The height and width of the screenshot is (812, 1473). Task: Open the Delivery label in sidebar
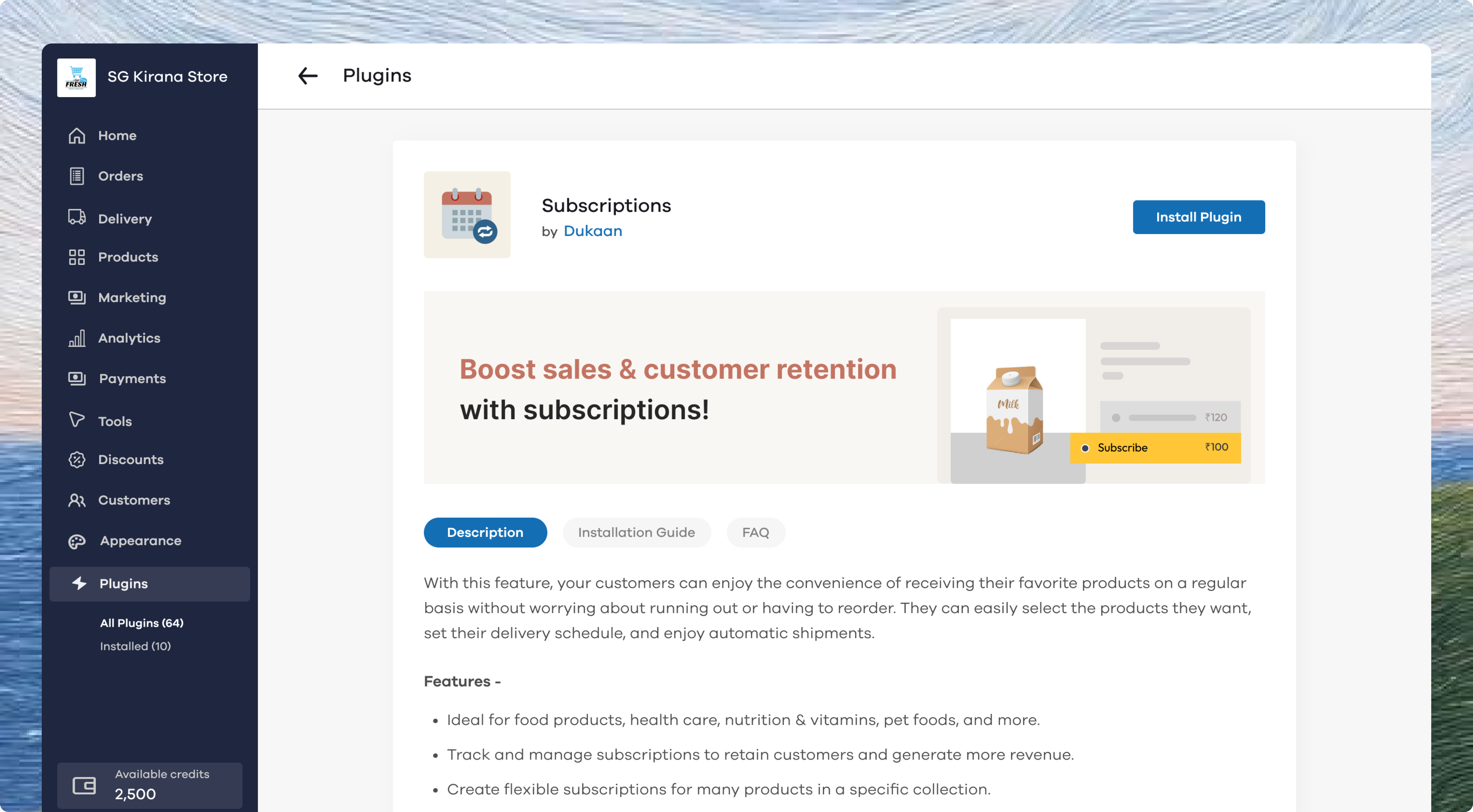point(125,219)
